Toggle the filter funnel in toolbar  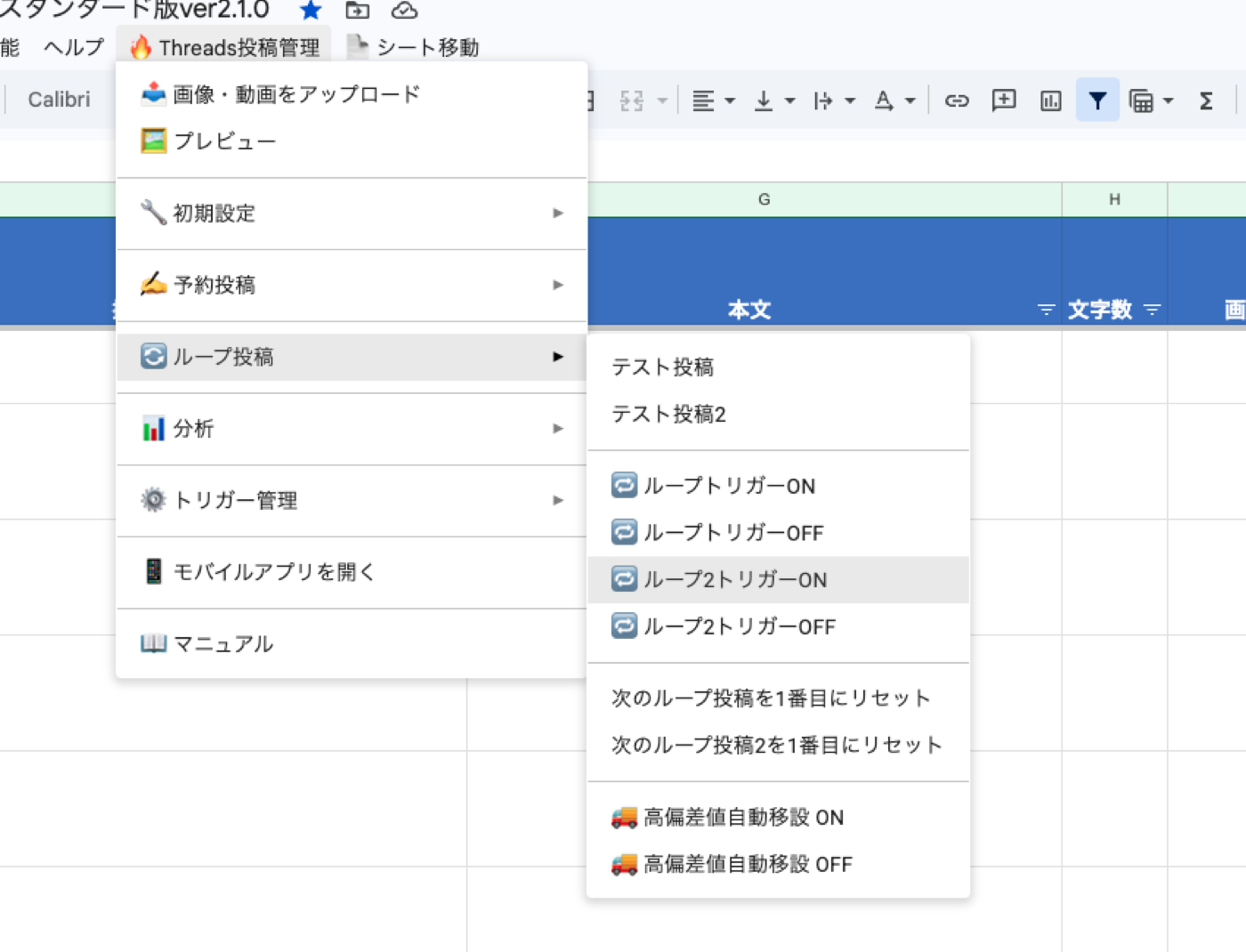[1097, 101]
